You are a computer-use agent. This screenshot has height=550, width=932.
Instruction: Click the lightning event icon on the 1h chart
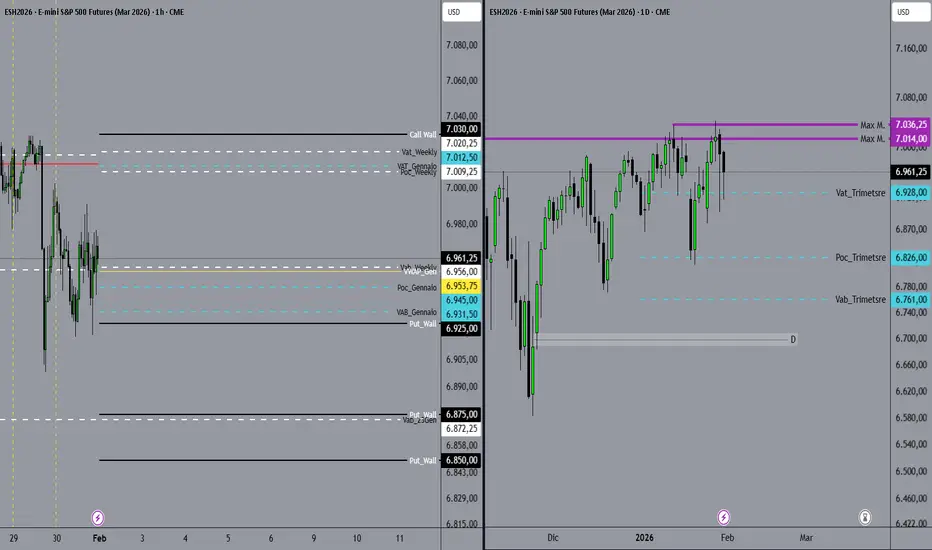point(97,518)
